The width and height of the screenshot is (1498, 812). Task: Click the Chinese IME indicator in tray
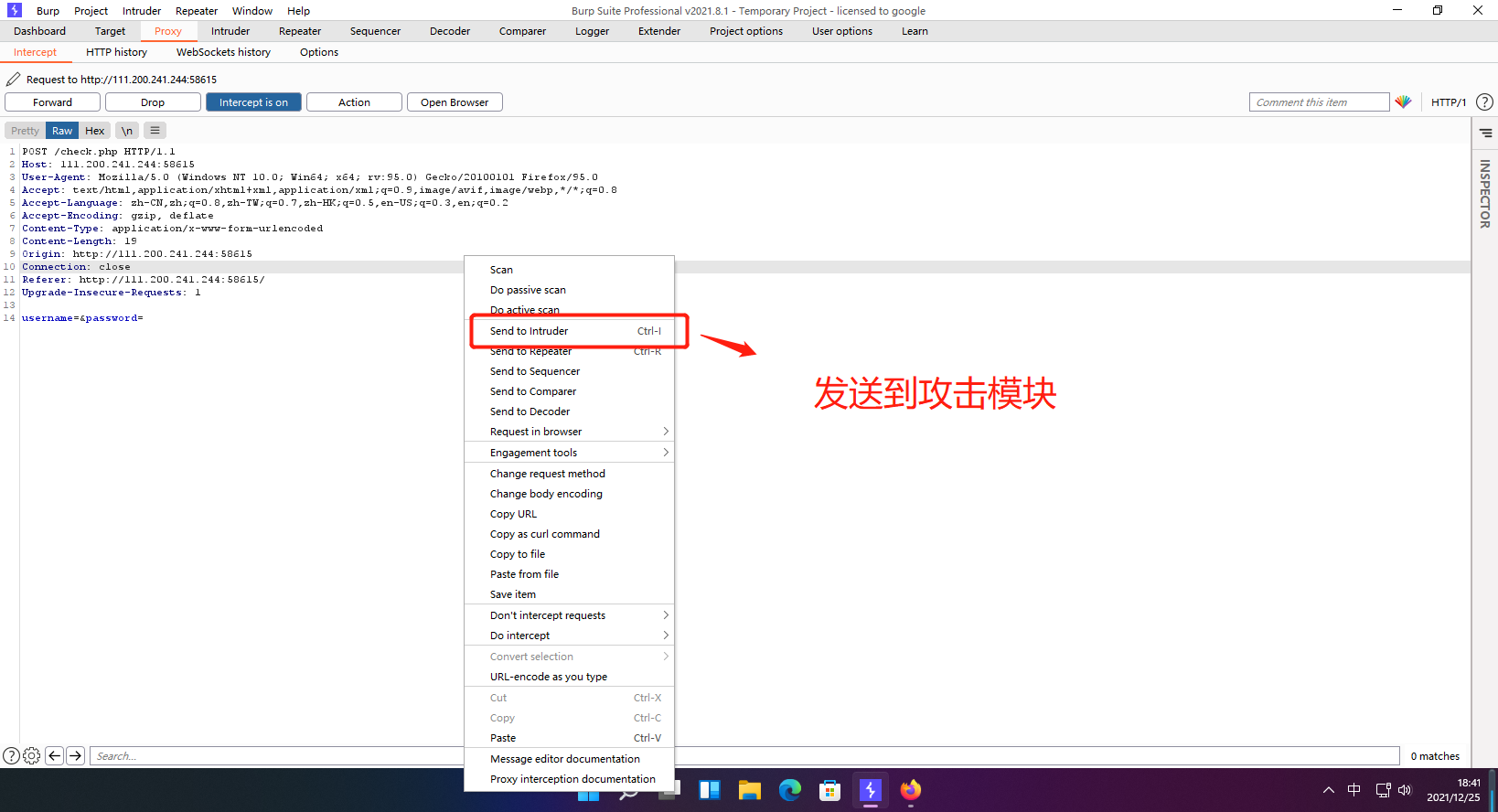[1354, 790]
